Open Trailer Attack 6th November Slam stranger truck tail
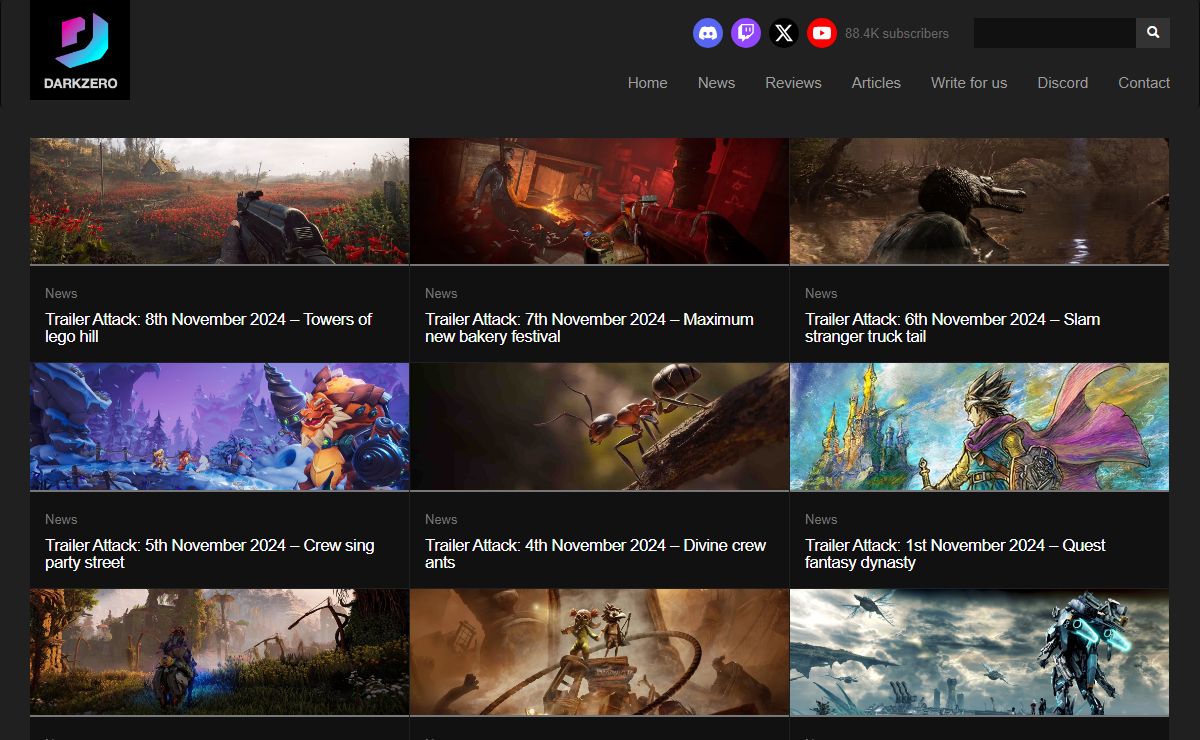This screenshot has width=1200, height=740. pos(952,328)
